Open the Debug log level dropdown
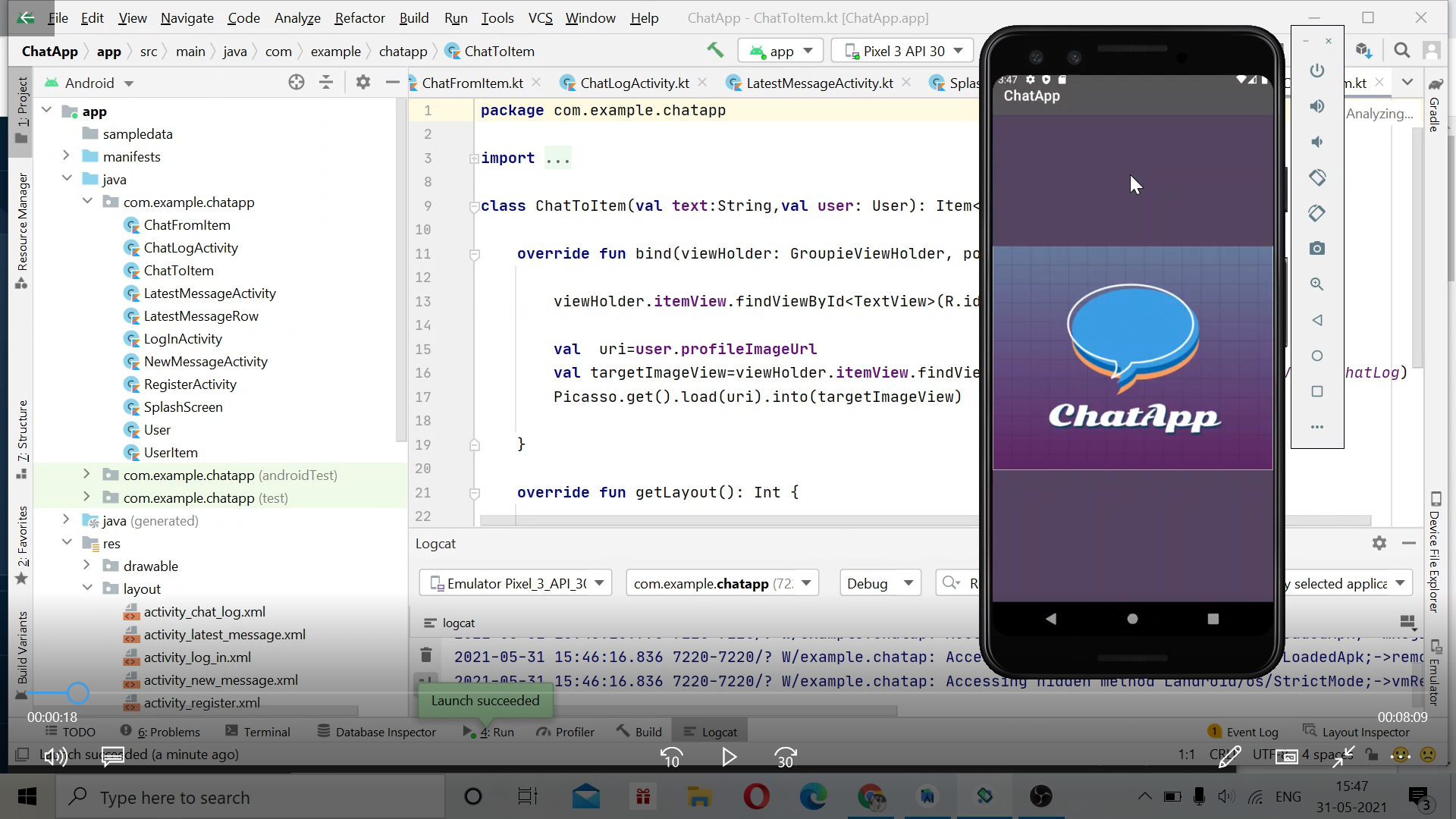This screenshot has width=1456, height=819. (x=880, y=583)
